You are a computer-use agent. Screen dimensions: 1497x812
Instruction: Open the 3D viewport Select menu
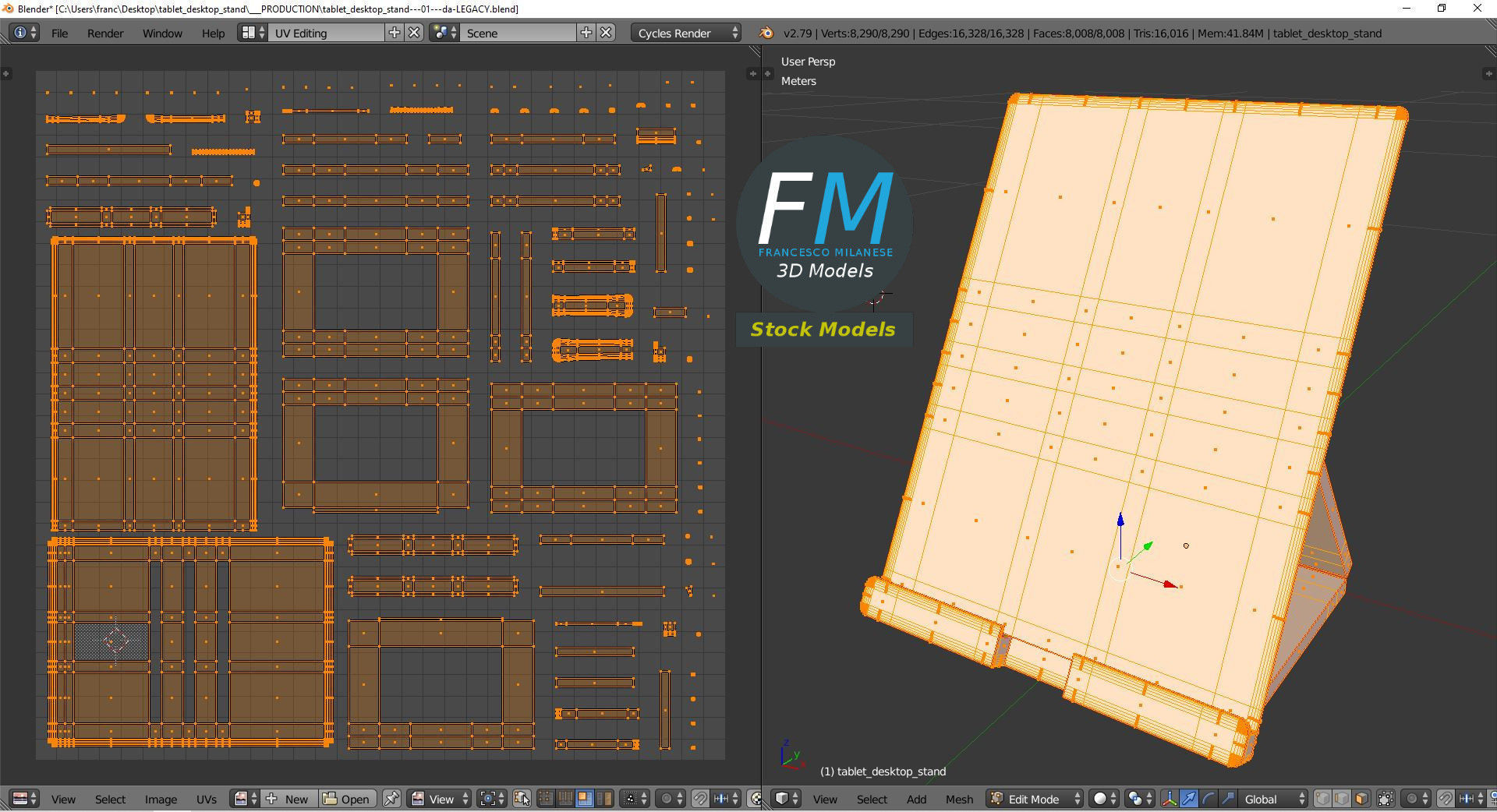(x=872, y=800)
